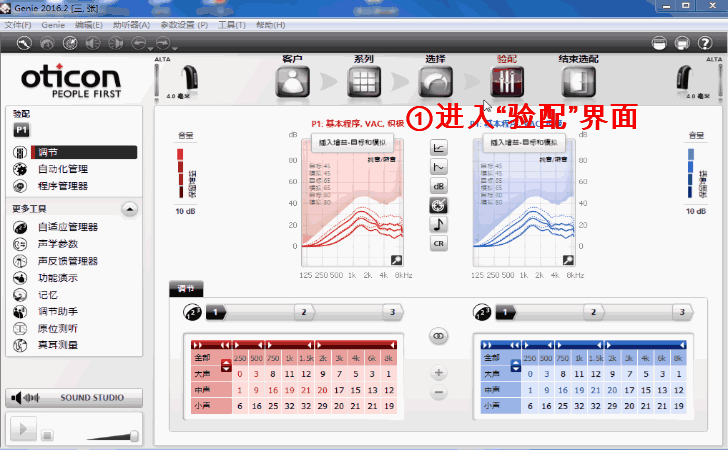This screenshot has width=728, height=450.
Task: Open the 工具(T) menu
Action: click(x=232, y=25)
